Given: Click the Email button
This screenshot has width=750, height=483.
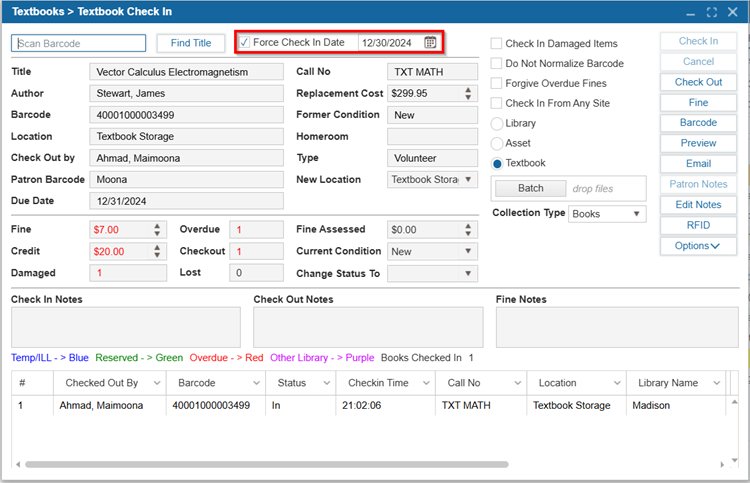Looking at the screenshot, I should tap(698, 164).
